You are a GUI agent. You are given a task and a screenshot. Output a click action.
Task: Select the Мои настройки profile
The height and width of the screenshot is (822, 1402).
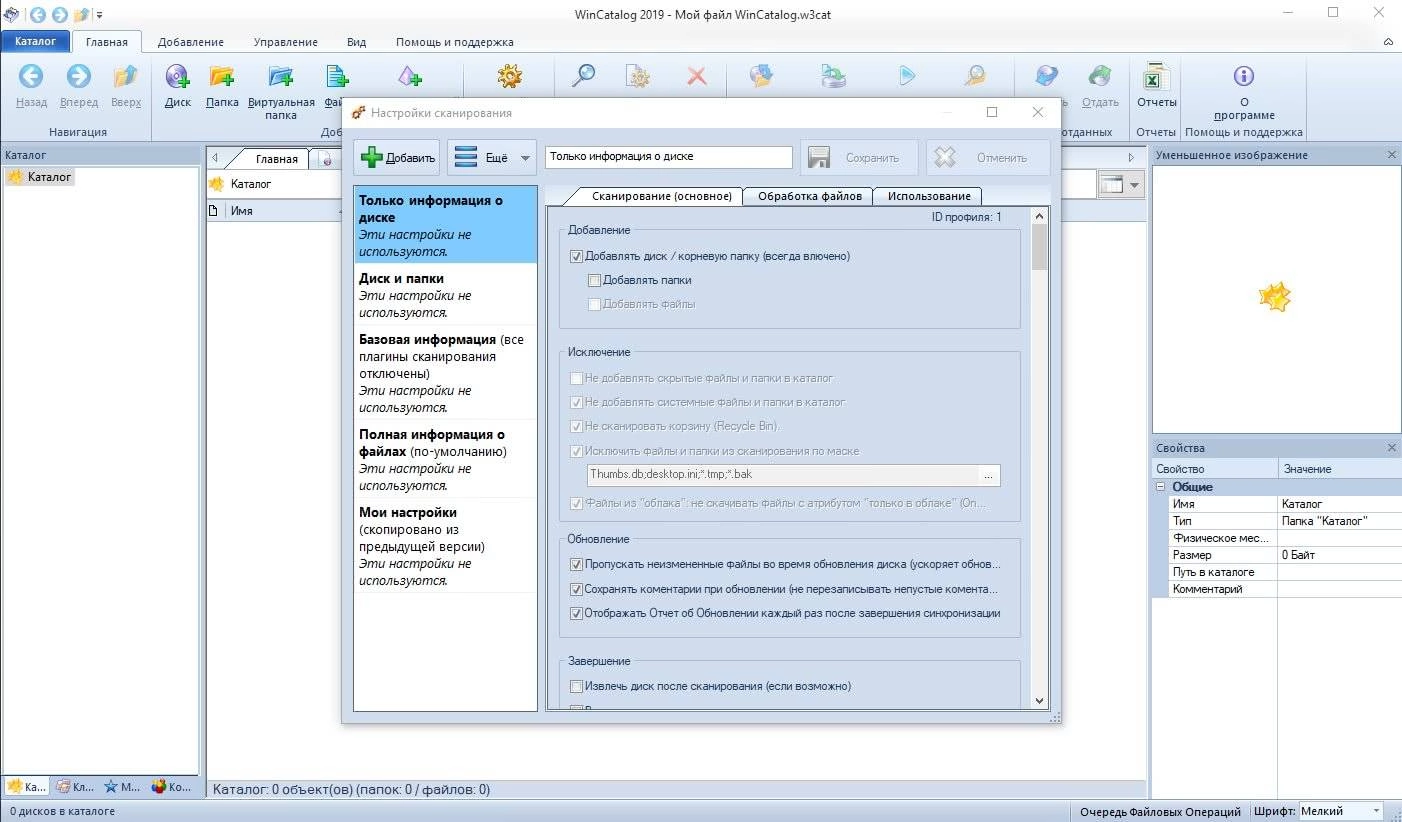coord(445,546)
